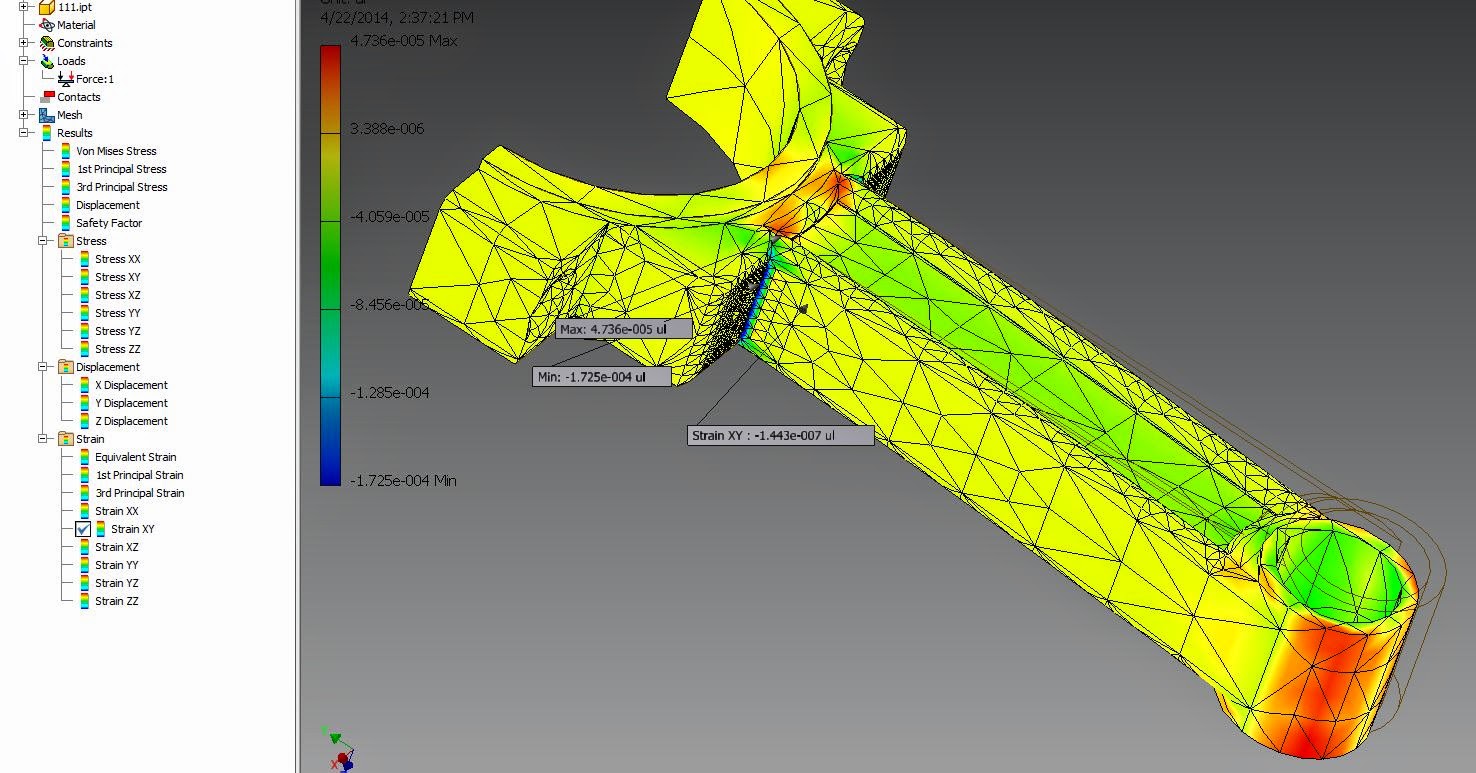Click the Stress XZ icon
This screenshot has height=773, width=1476.
85,295
